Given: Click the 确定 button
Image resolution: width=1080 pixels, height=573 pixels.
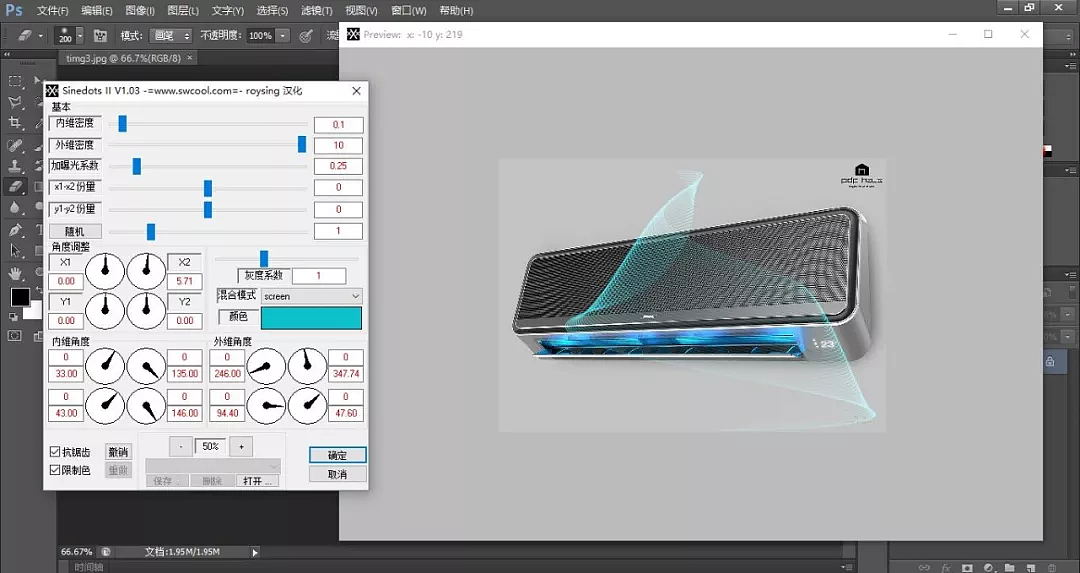Looking at the screenshot, I should coord(338,455).
